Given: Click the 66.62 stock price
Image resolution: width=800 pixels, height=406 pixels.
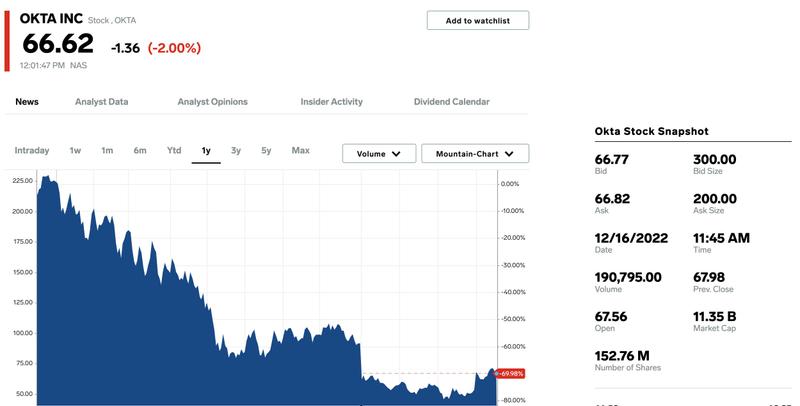Looking at the screenshot, I should (58, 43).
